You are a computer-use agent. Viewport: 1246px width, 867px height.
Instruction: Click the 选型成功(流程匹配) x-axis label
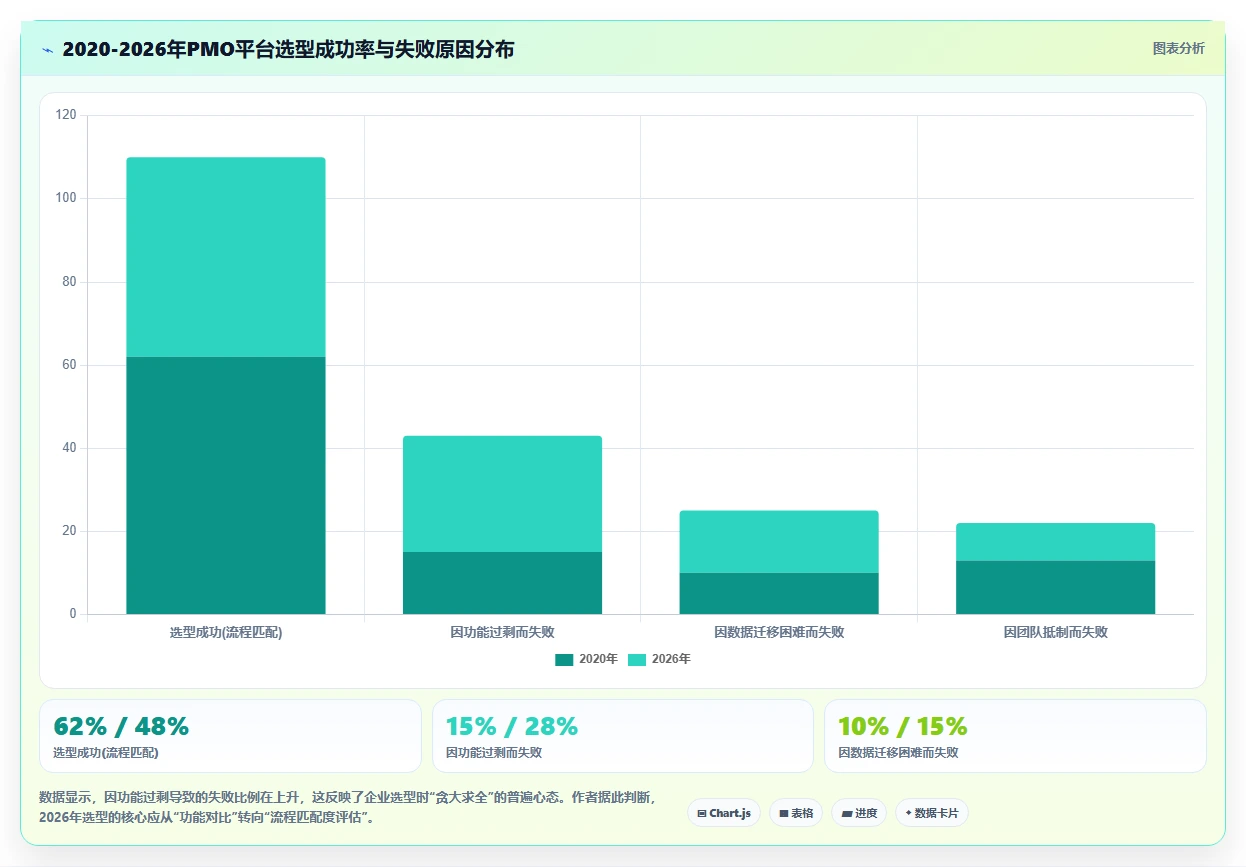[226, 632]
